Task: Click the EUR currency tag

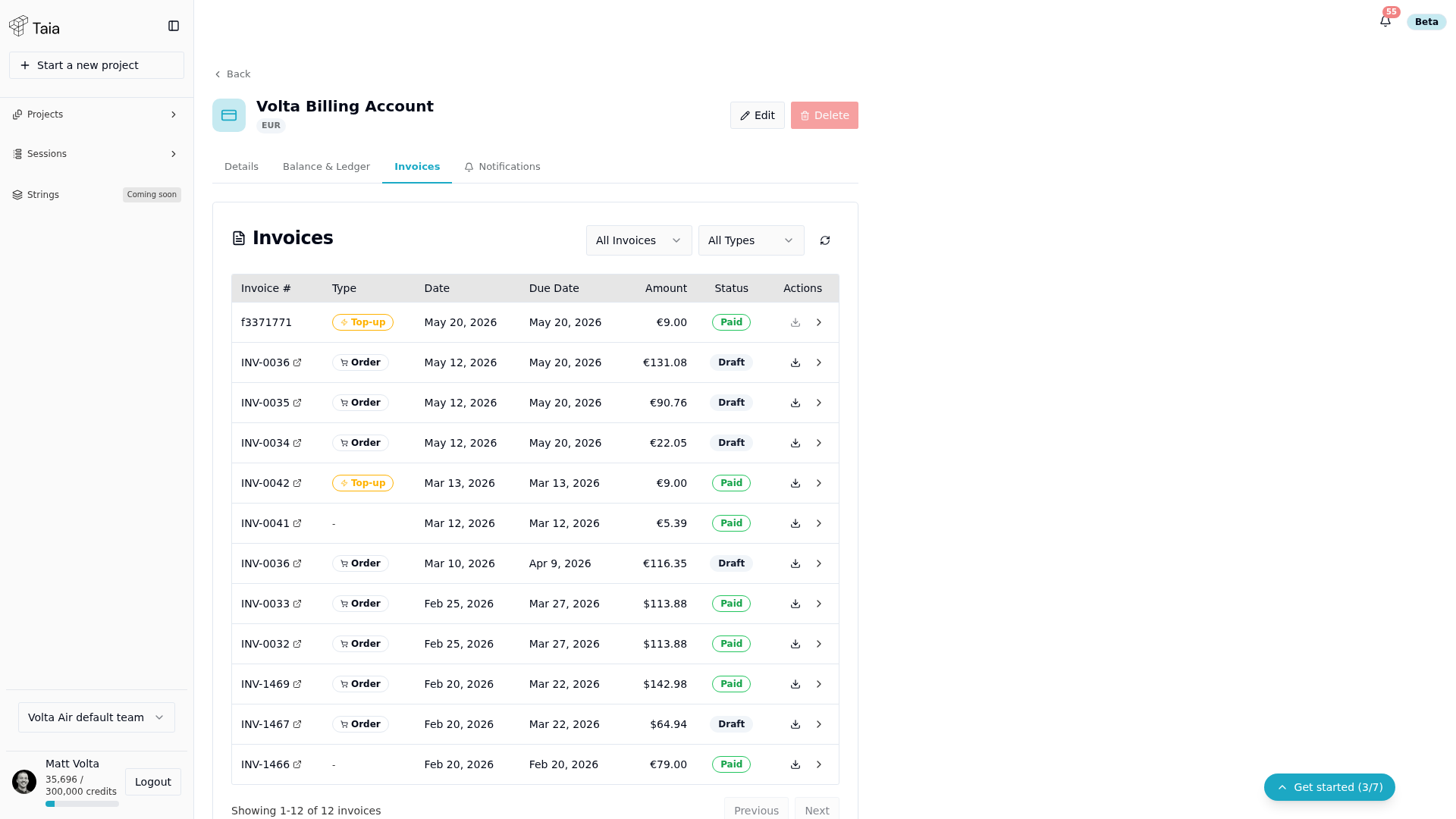Action: [x=271, y=126]
